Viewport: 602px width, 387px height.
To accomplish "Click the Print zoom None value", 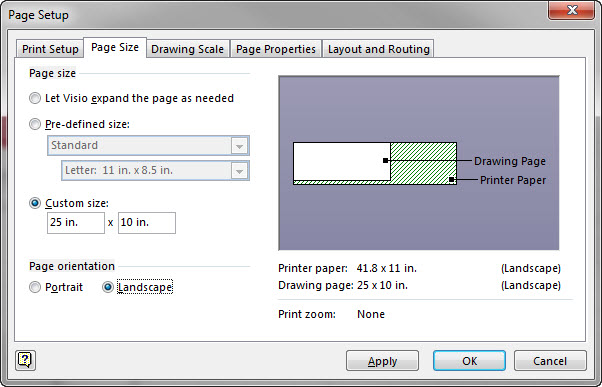I will 371,314.
